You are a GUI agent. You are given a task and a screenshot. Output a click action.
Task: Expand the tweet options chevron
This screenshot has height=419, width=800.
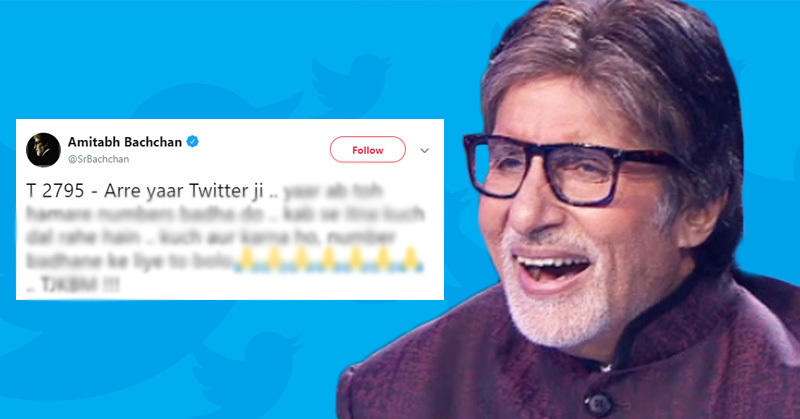(x=424, y=151)
